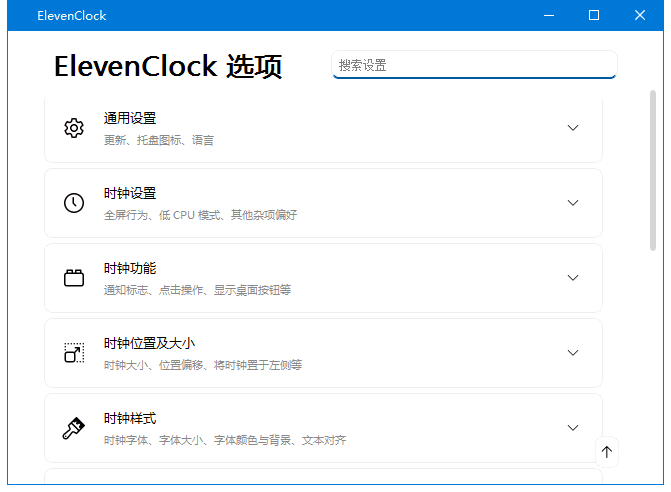Expand the 通用设置 section chevron
This screenshot has height=492, width=671.
573,127
